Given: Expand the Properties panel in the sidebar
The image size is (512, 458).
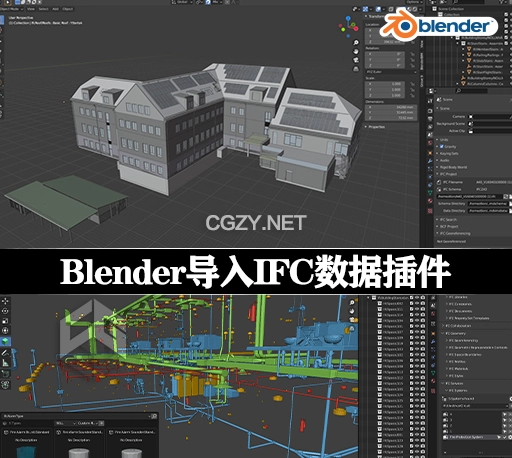Looking at the screenshot, I should tap(375, 127).
